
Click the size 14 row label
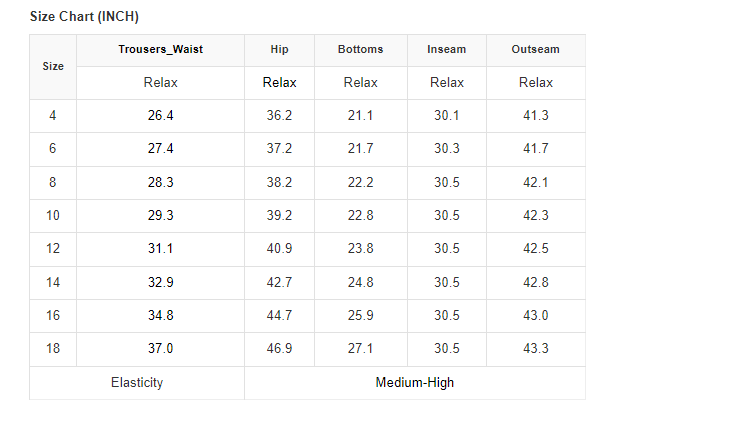pos(53,282)
